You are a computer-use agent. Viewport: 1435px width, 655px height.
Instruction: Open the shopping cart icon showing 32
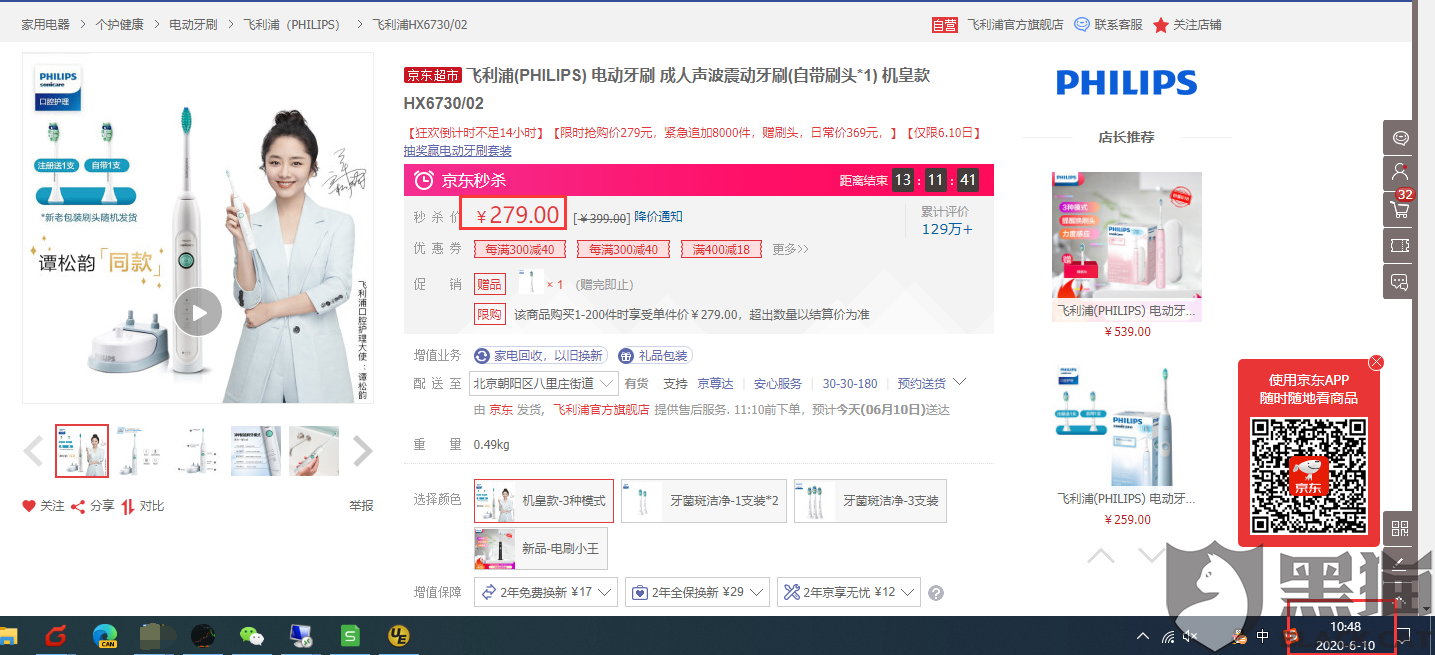[1400, 209]
